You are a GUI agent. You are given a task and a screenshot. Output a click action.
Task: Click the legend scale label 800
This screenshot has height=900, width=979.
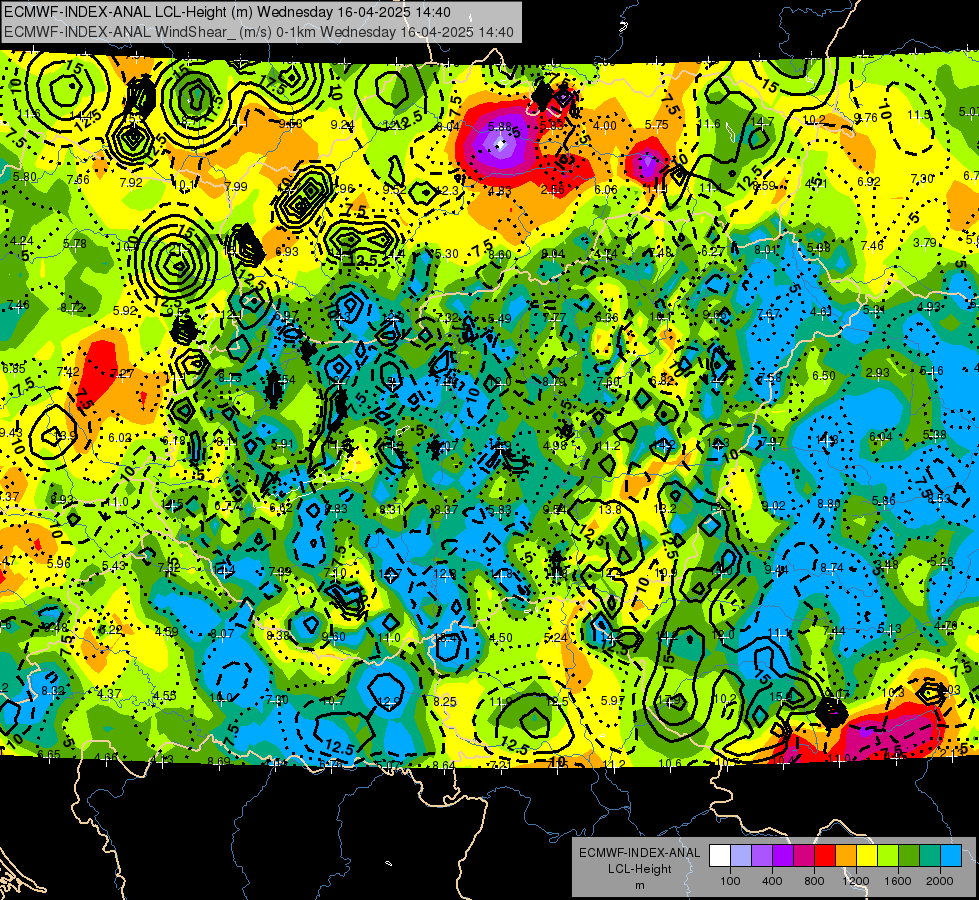814,881
